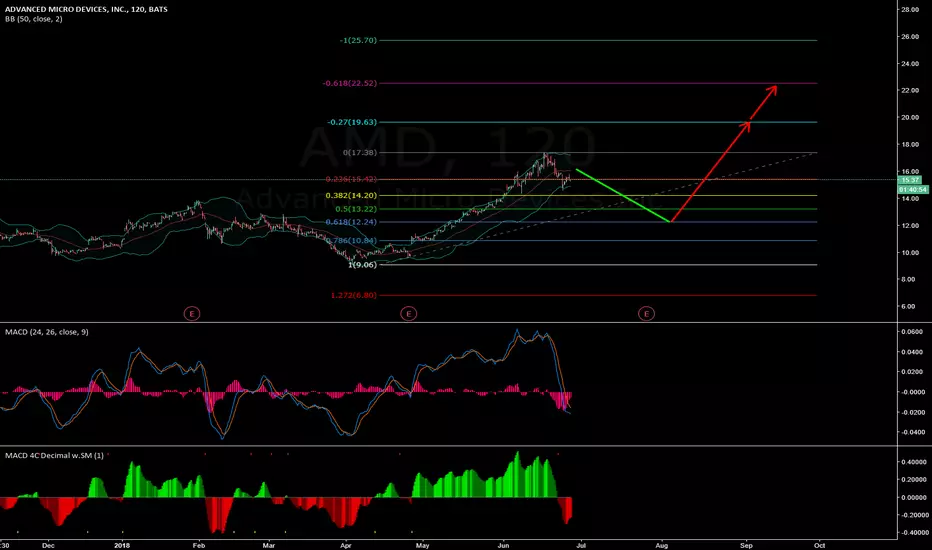Click the Aug label on time axis
Viewport: 932px width, 550px height.
tap(662, 545)
